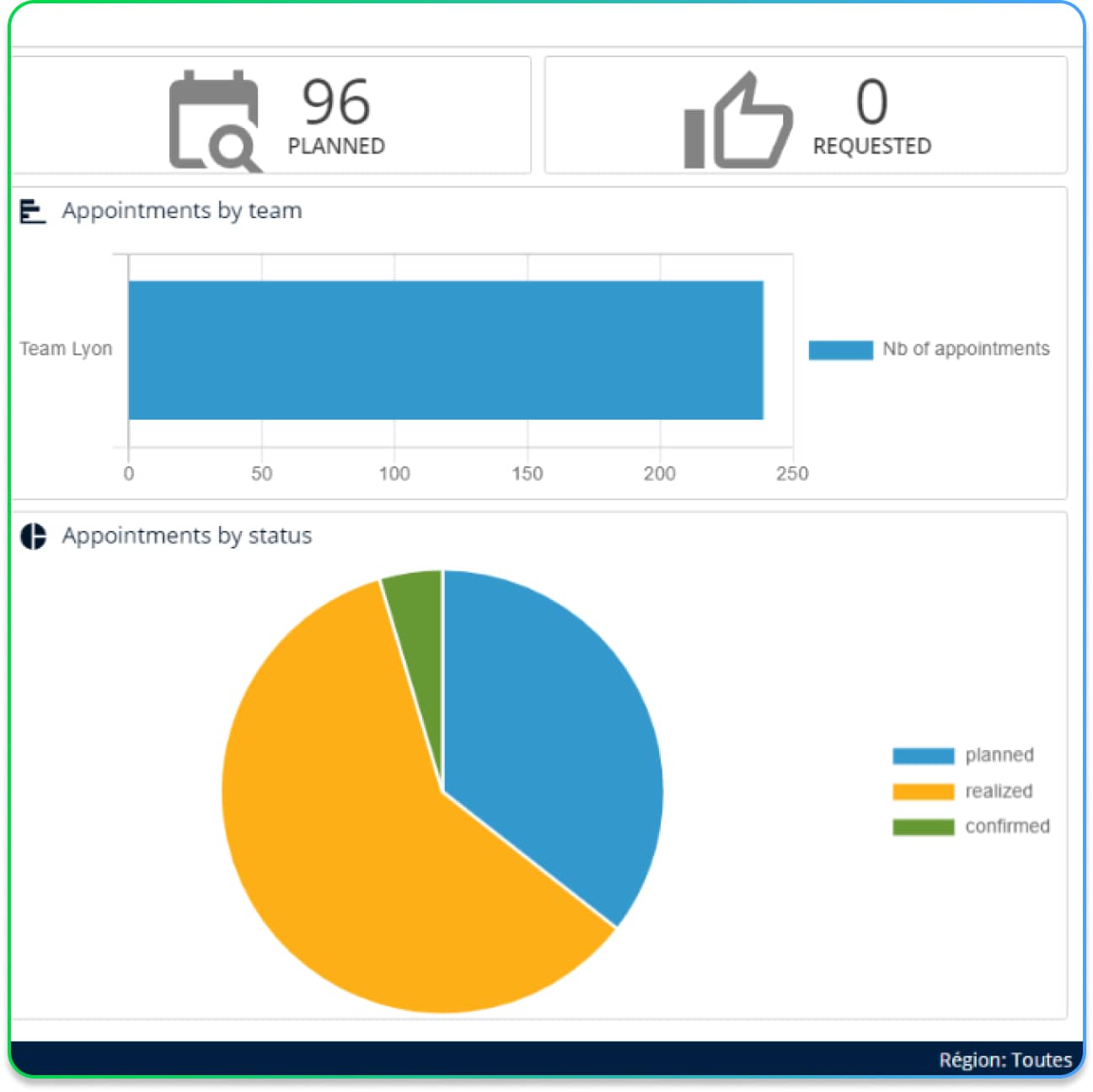1093x1092 pixels.
Task: Open the Appointments by status heading
Action: 187,536
